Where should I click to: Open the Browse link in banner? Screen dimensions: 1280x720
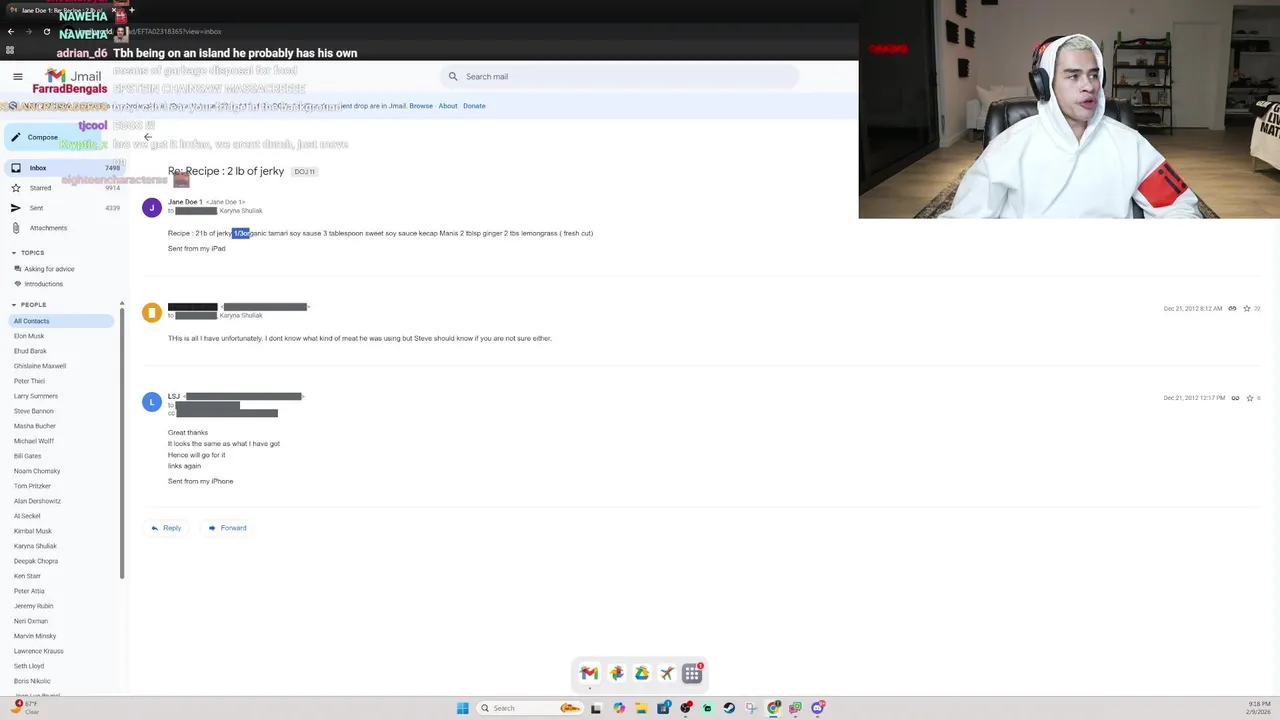tap(421, 106)
